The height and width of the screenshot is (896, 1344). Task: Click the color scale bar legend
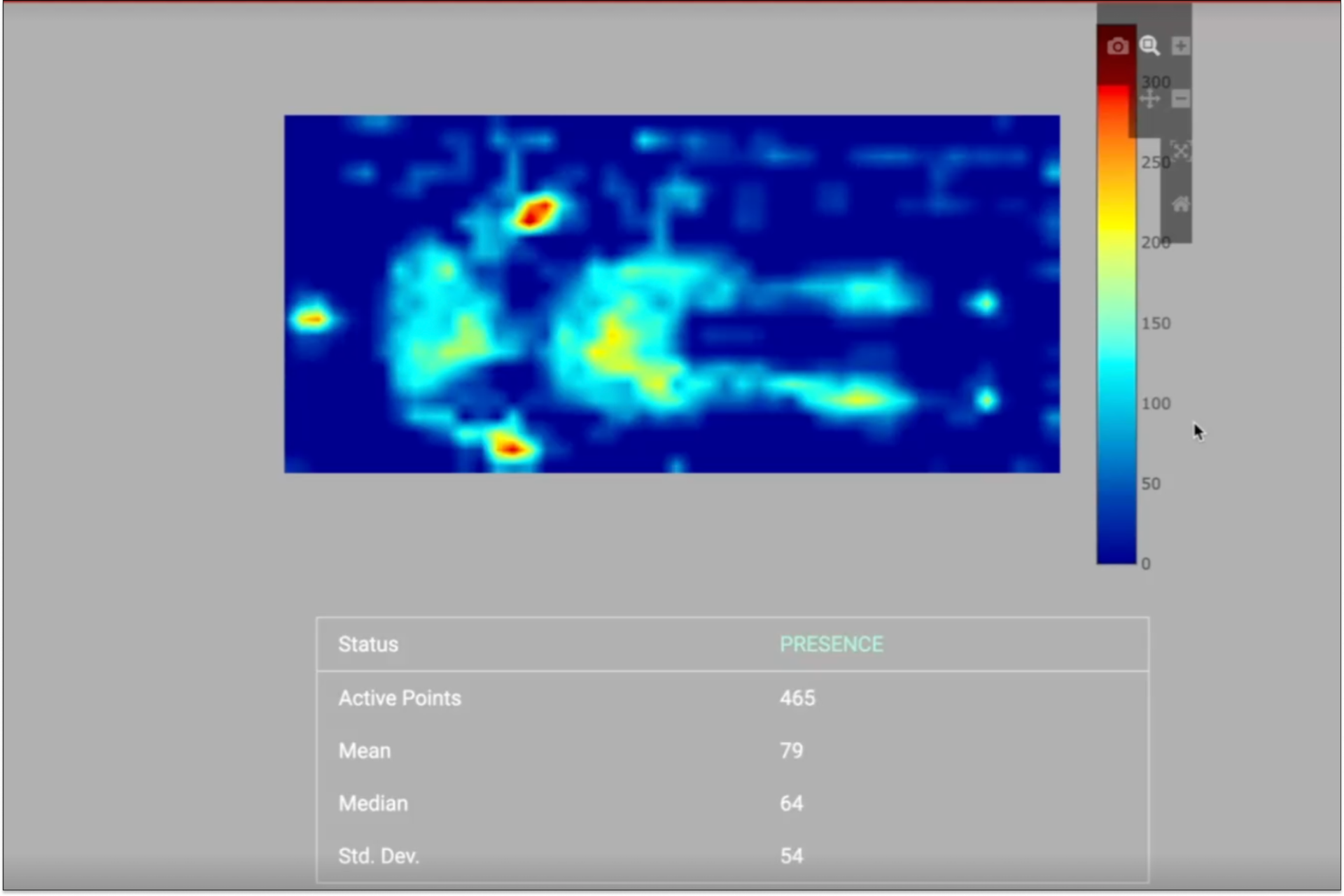(1116, 350)
